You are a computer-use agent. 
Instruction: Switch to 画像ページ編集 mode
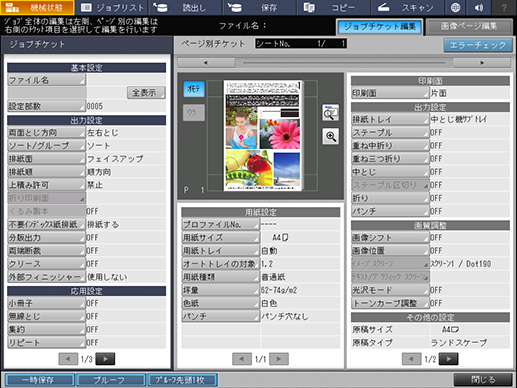tap(469, 26)
